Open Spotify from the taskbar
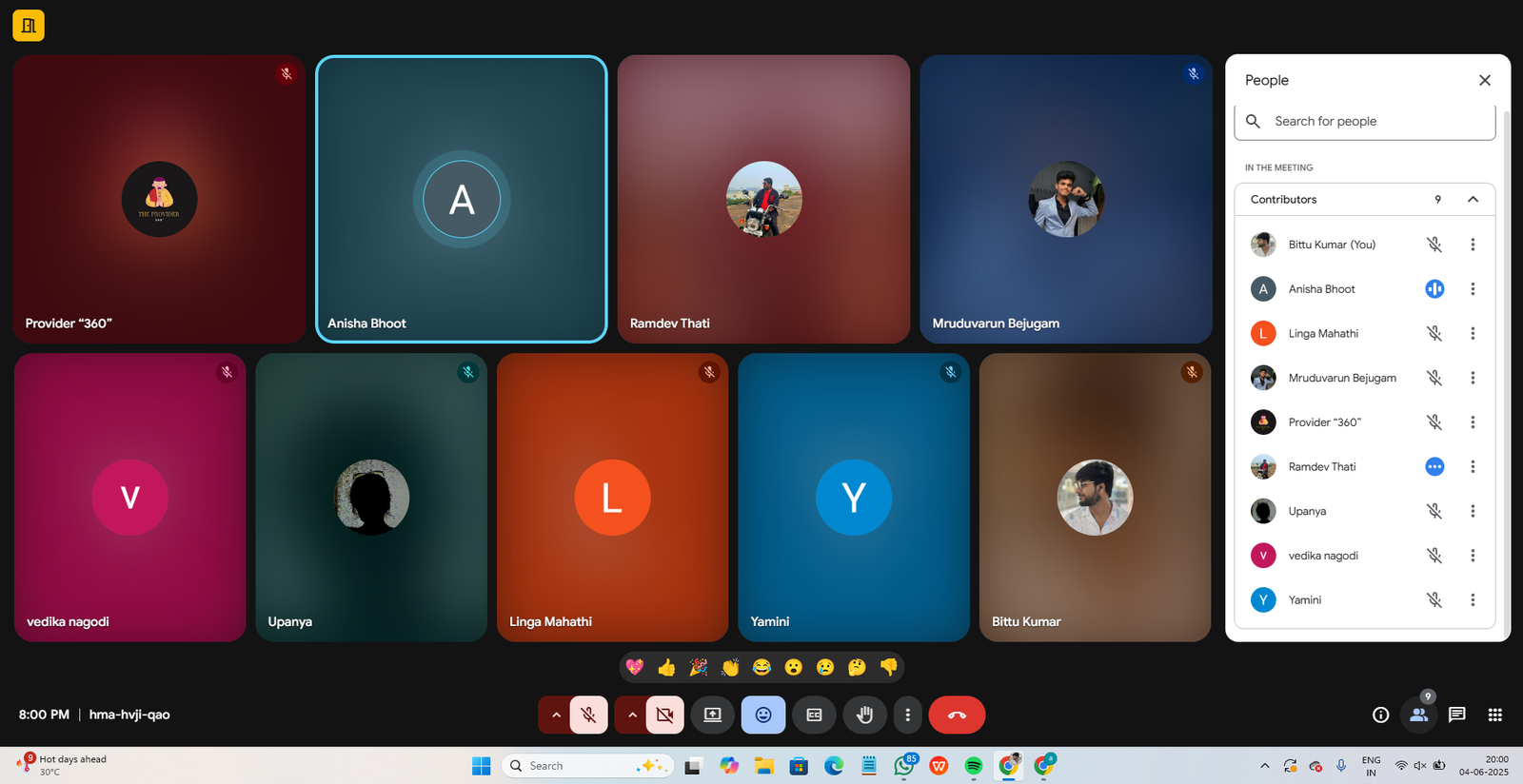1523x784 pixels. point(973,766)
